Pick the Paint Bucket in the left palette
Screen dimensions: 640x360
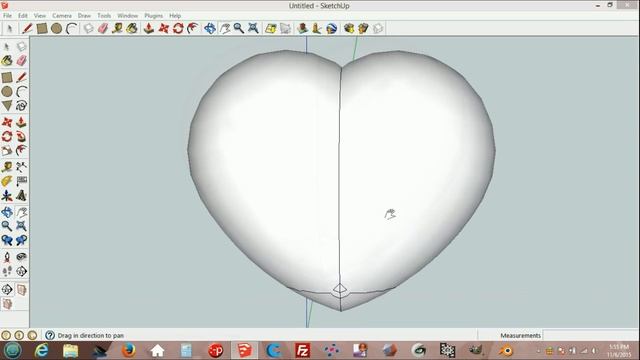pos(7,61)
